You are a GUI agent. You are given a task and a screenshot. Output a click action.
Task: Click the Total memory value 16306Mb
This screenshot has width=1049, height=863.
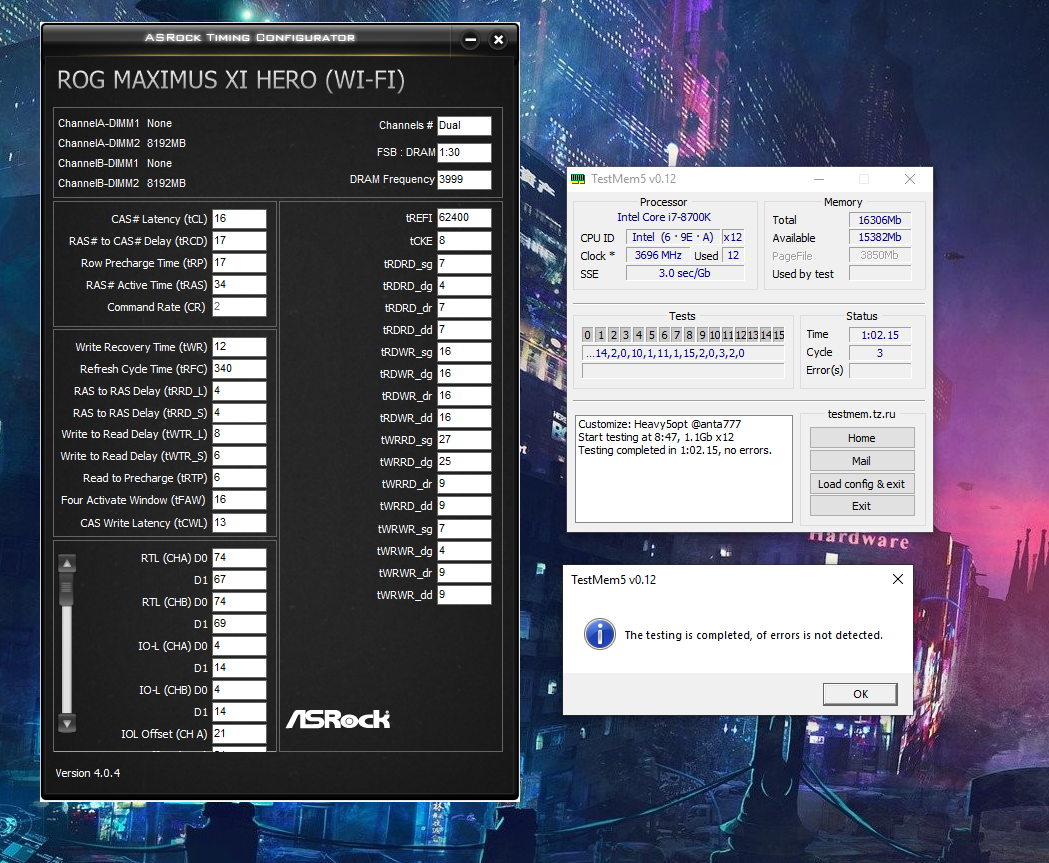coord(880,219)
